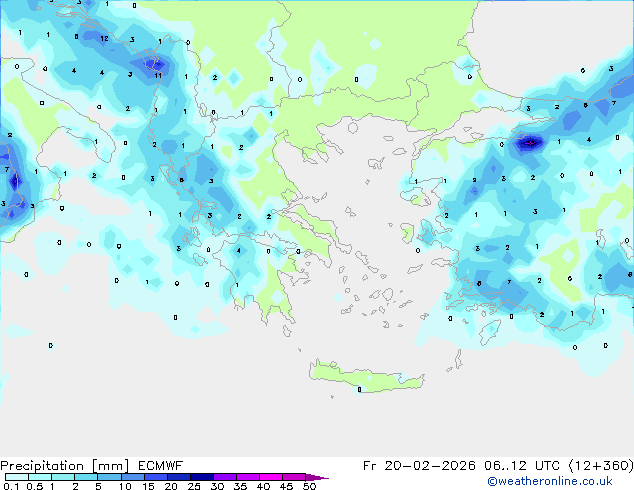Click the '45' legend scale label
The width and height of the screenshot is (634, 490).
pyautogui.click(x=286, y=486)
